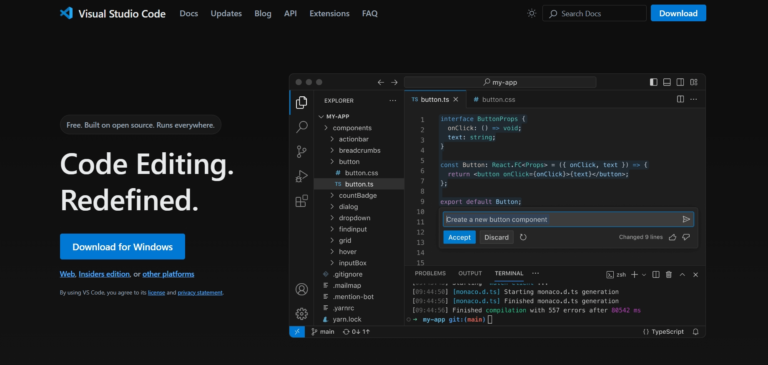Screen dimensions: 768x365
Task: Toggle primary side bar layout icon
Action: 653,82
